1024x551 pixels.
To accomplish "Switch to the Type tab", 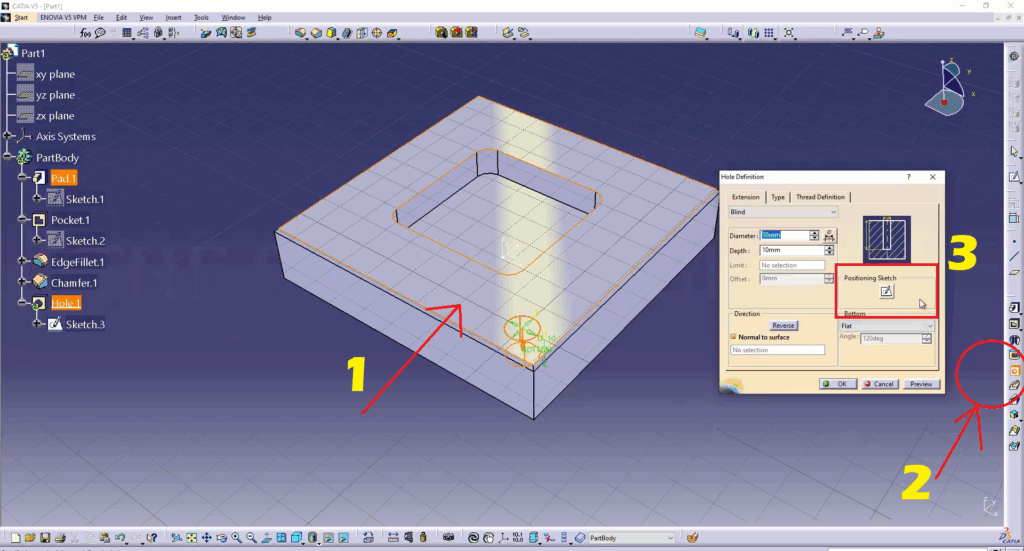I will click(777, 197).
